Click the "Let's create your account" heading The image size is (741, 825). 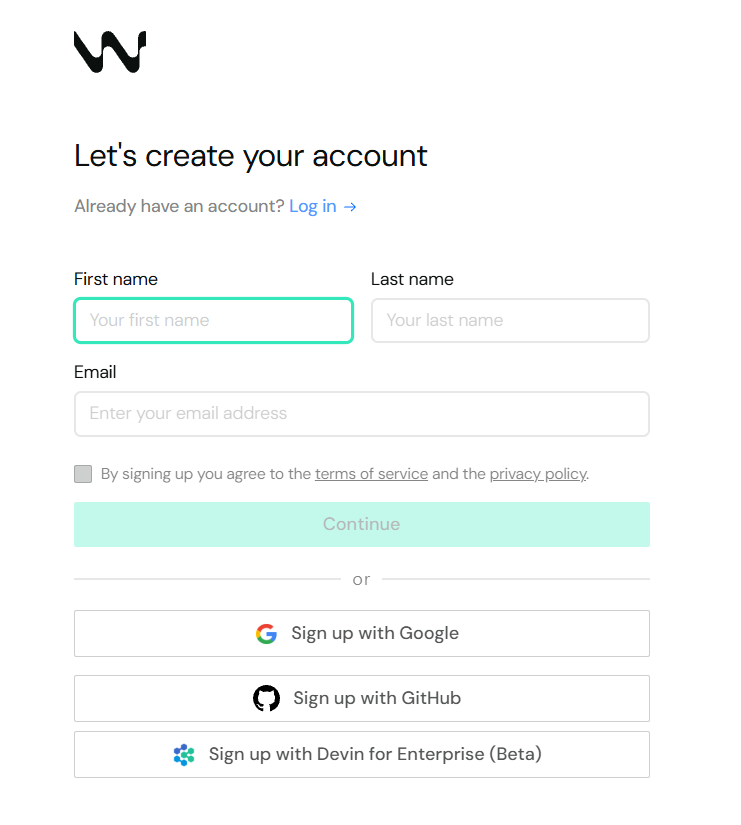point(251,156)
